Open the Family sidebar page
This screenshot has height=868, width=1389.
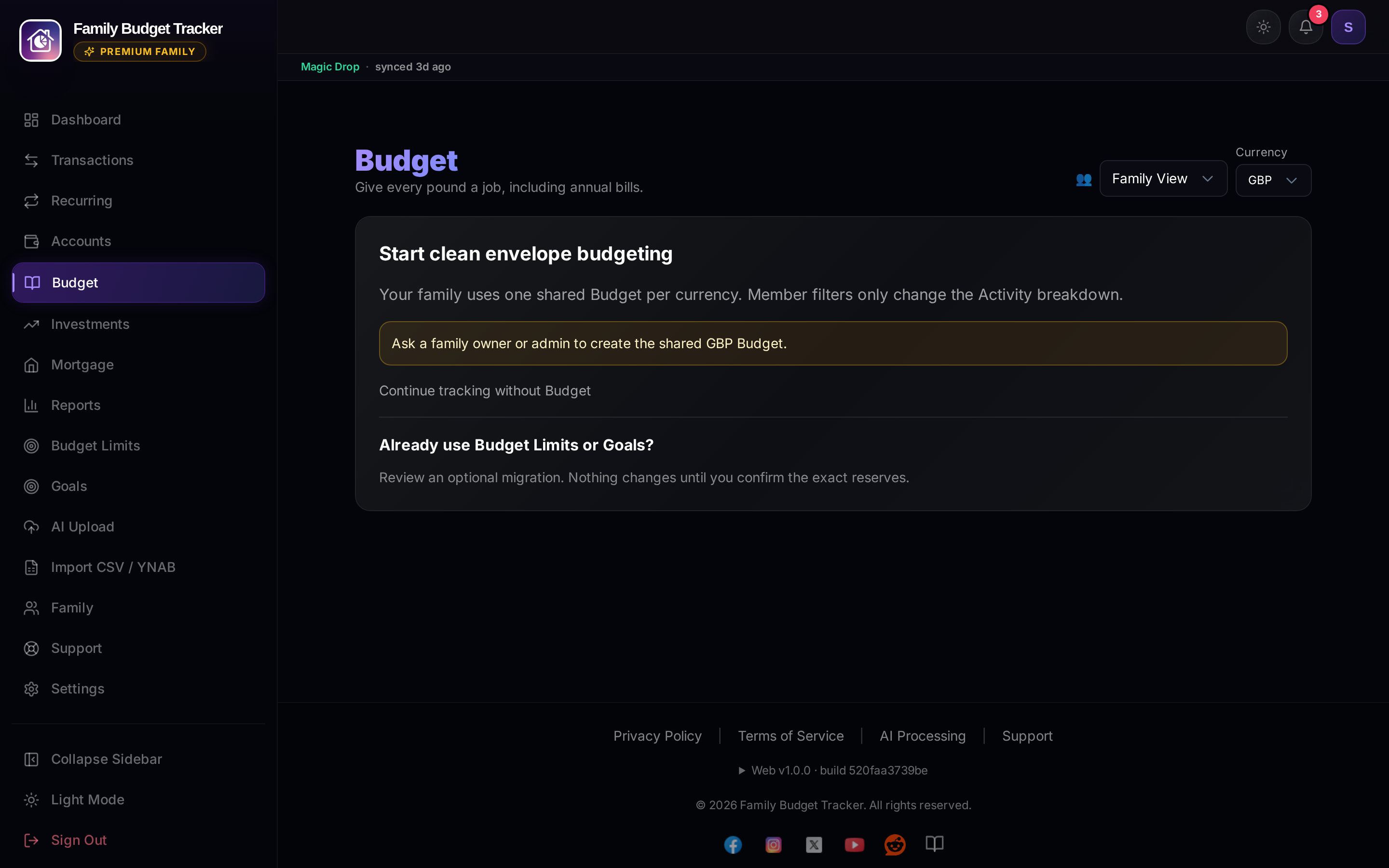(138, 608)
